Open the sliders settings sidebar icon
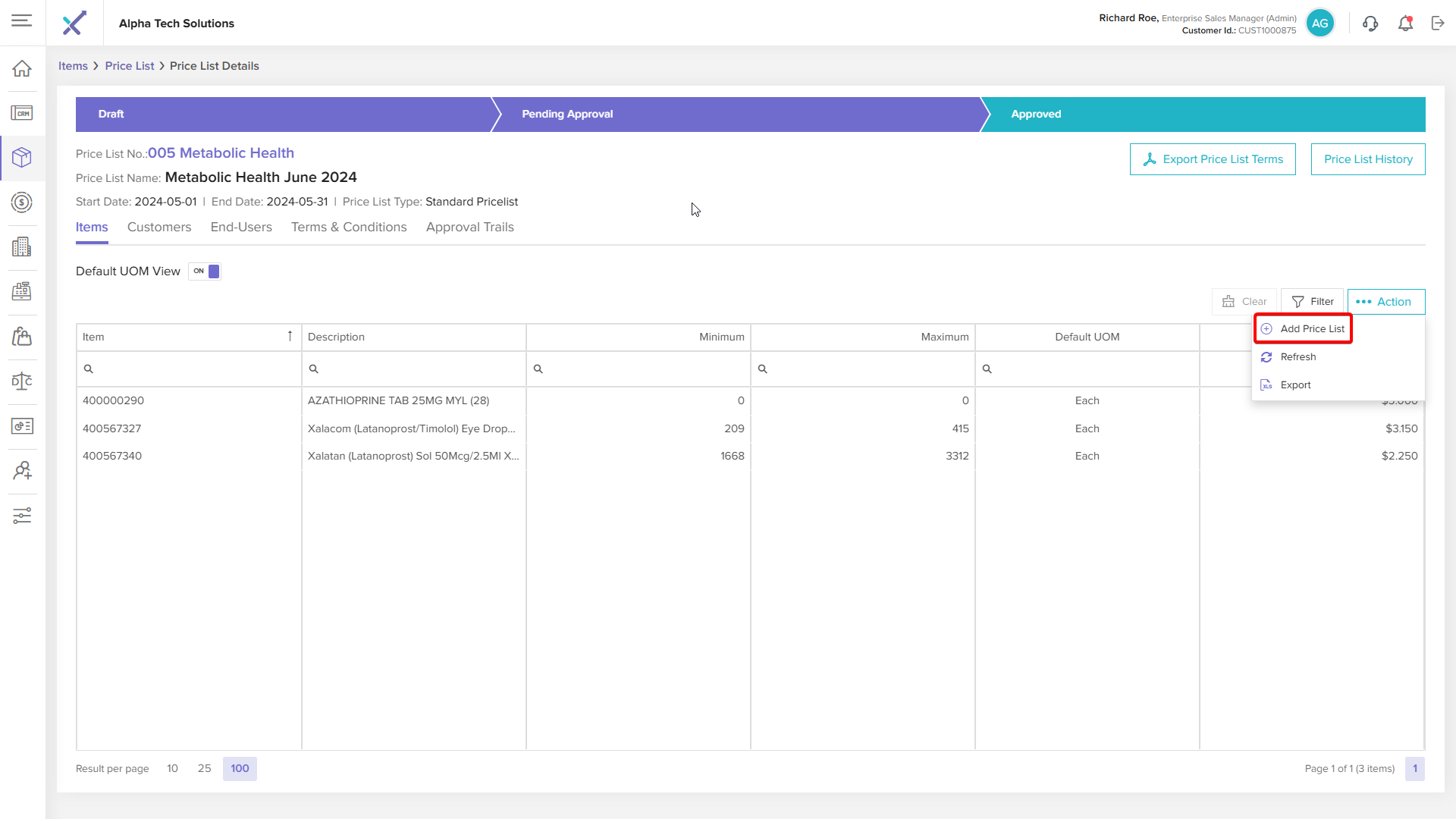Viewport: 1456px width, 819px height. [22, 516]
